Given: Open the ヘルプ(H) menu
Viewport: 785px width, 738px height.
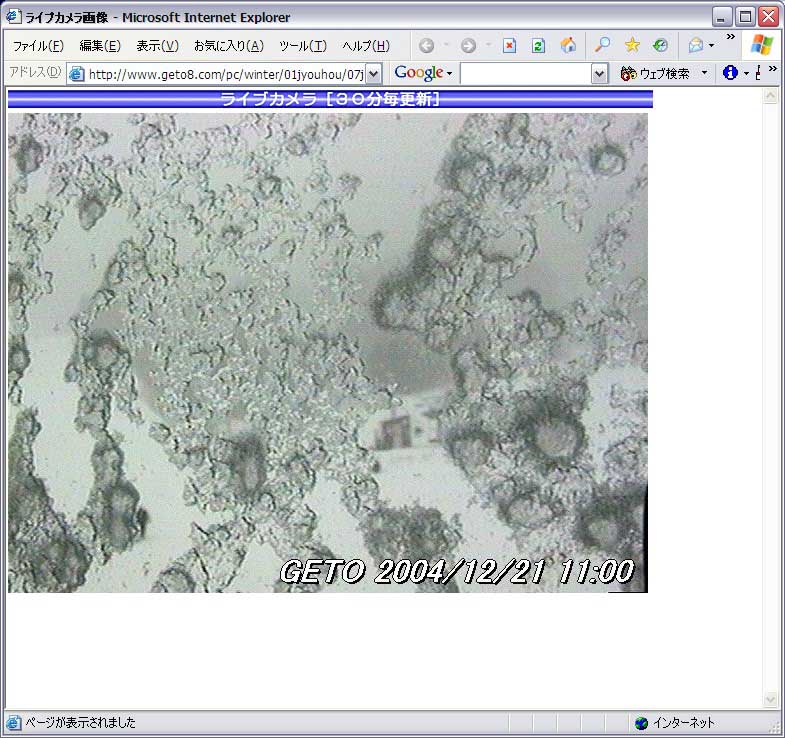Looking at the screenshot, I should (x=366, y=46).
